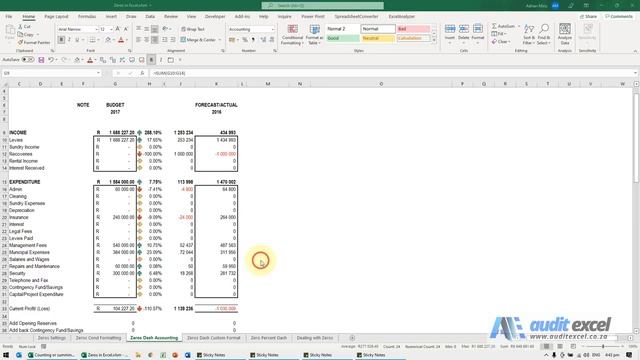640x360 pixels.
Task: Click the Comma Style icon
Action: (253, 40)
